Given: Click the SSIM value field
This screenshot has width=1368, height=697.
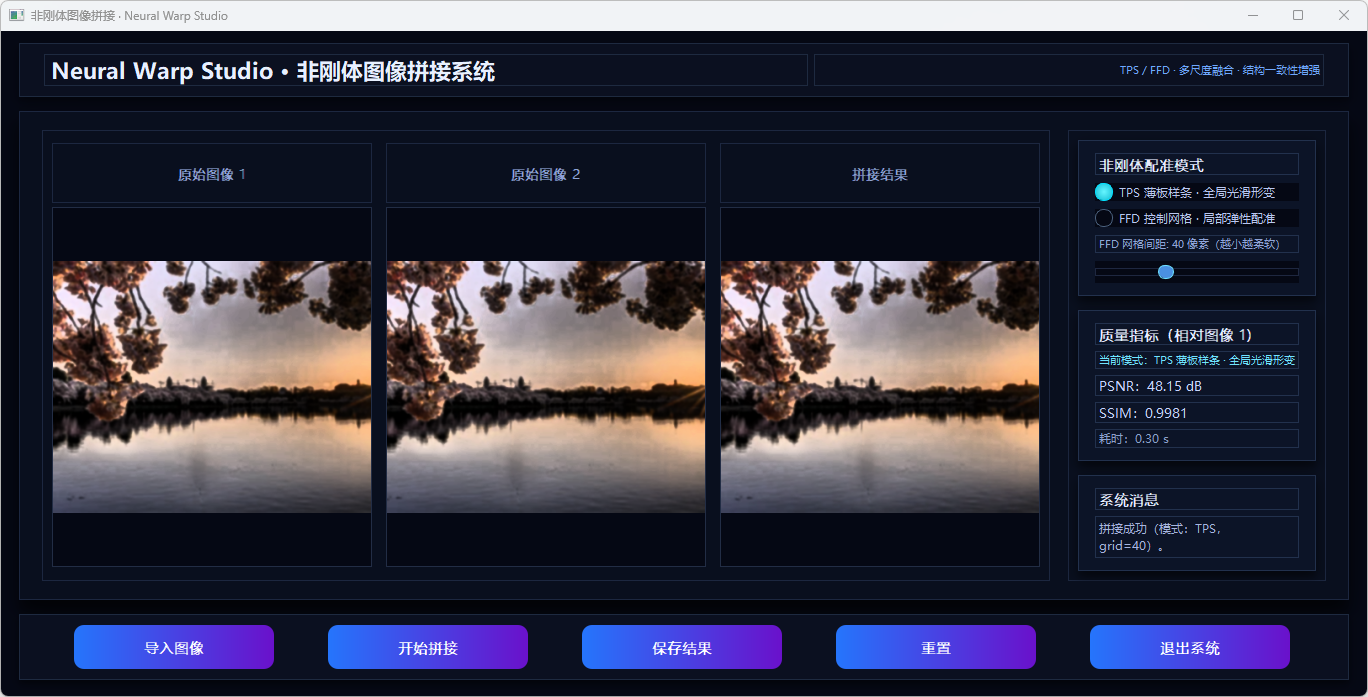Looking at the screenshot, I should (x=1196, y=413).
